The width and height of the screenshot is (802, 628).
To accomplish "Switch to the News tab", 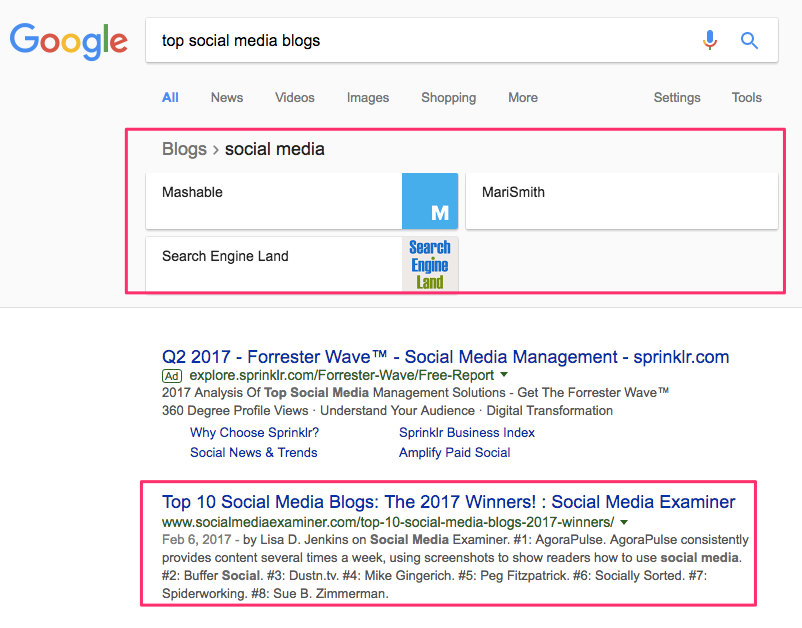I will (x=227, y=98).
